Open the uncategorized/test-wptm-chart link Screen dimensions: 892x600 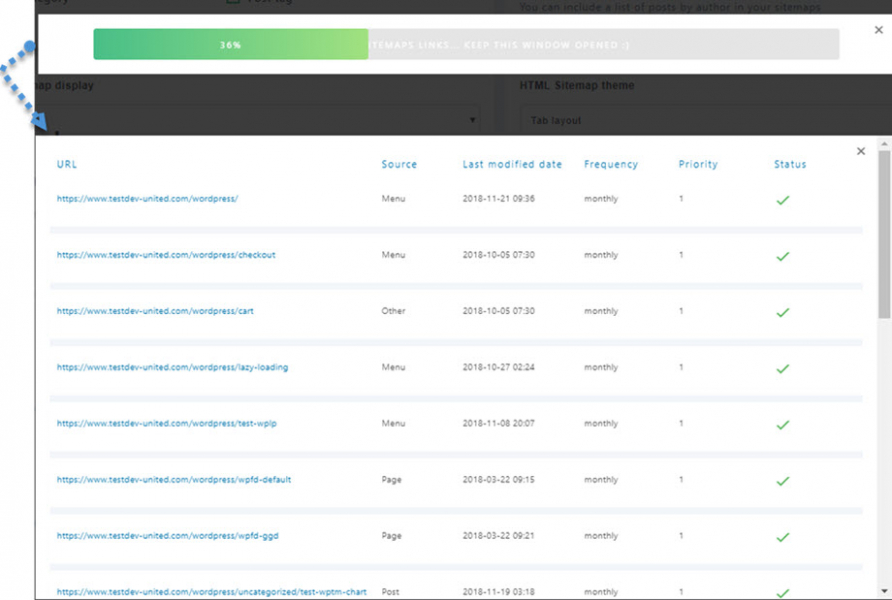tap(211, 592)
